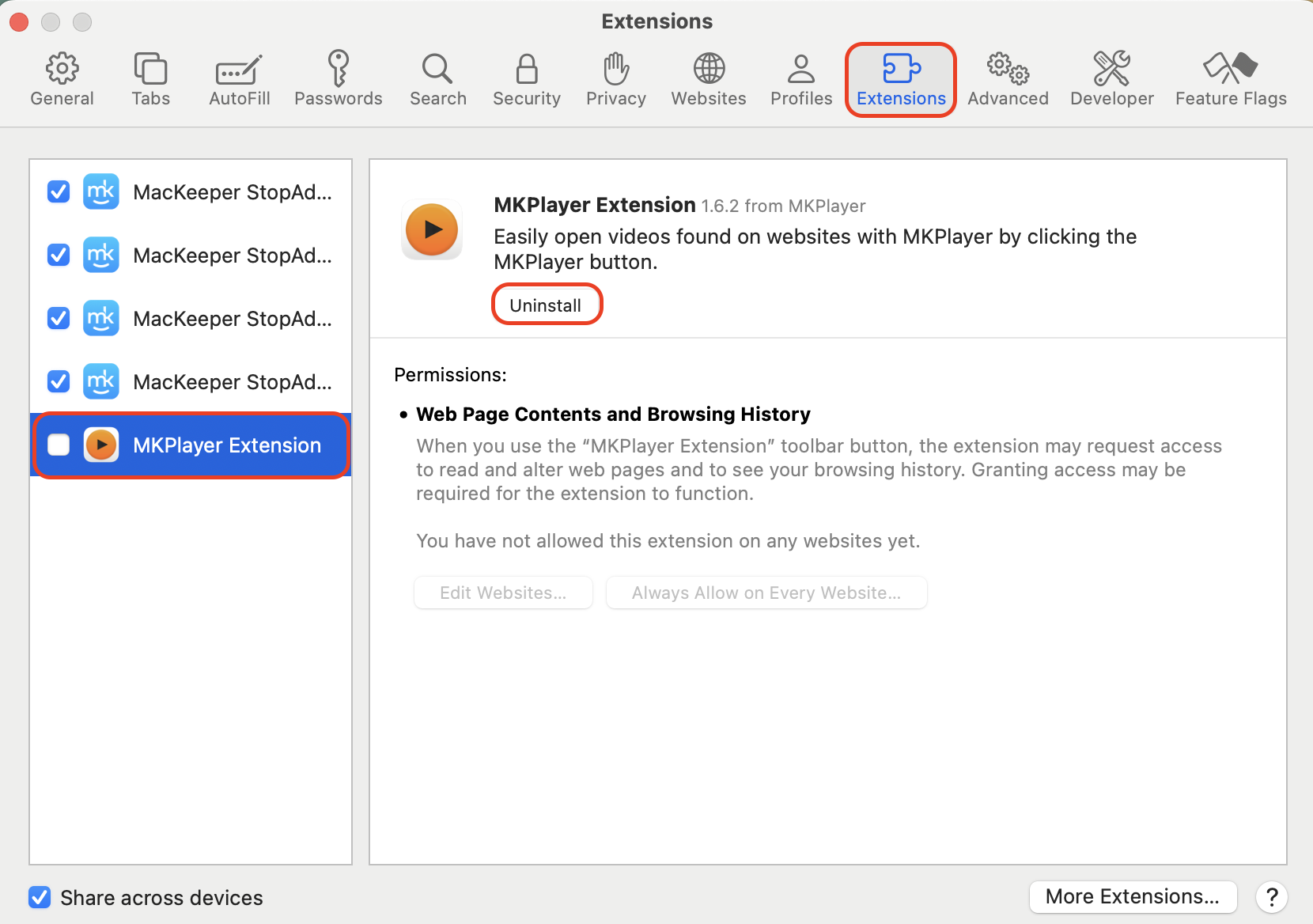Screen dimensions: 1313x924
Task: Enable the MKPlayer Extension checkbox
Action: tap(58, 445)
